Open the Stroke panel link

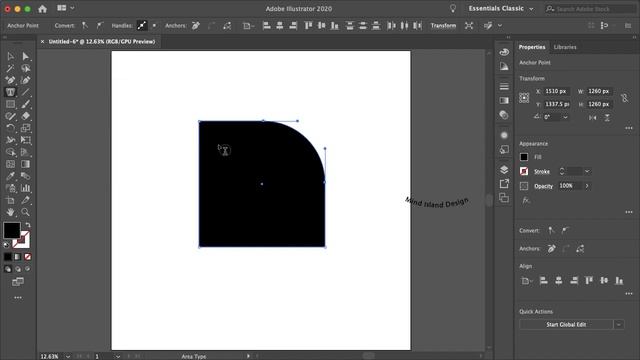point(542,171)
